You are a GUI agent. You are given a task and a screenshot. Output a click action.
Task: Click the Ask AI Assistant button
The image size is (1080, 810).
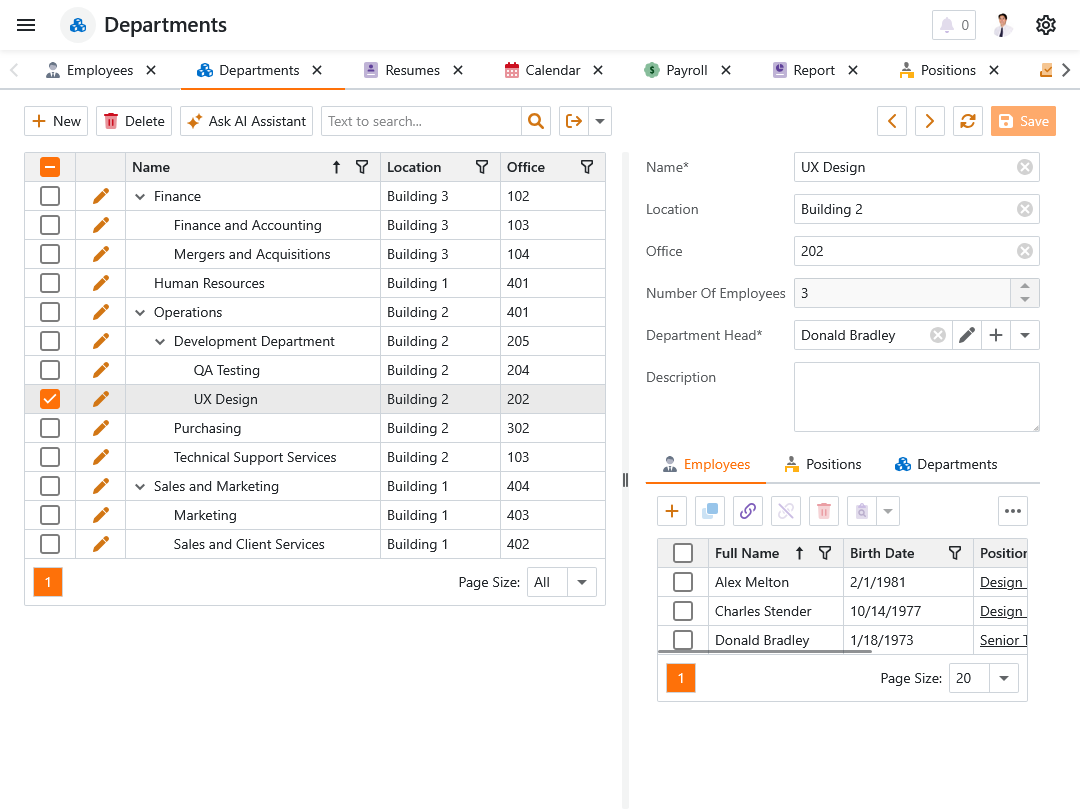click(x=246, y=121)
